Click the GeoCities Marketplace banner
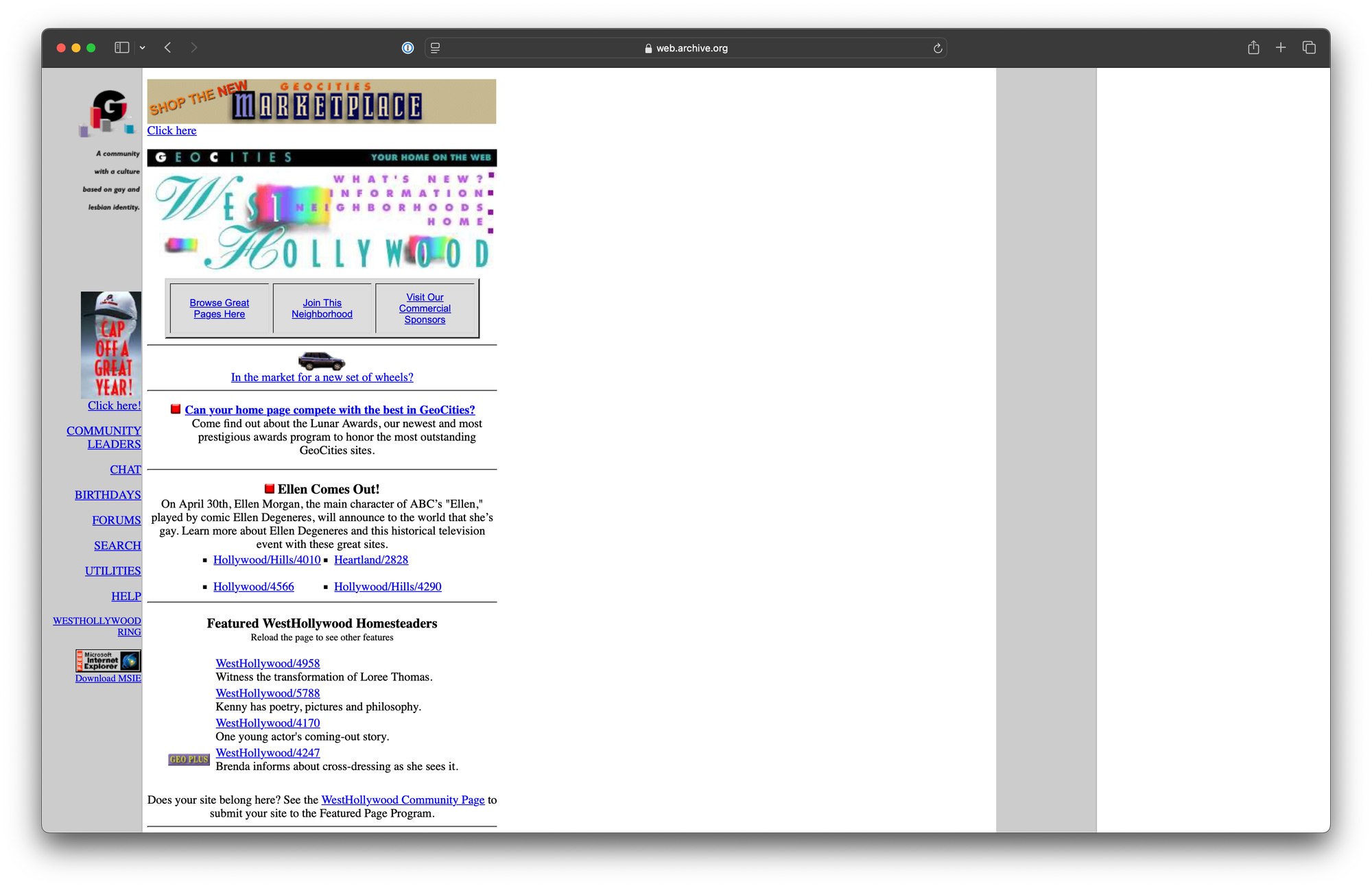1372x888 pixels. point(321,101)
